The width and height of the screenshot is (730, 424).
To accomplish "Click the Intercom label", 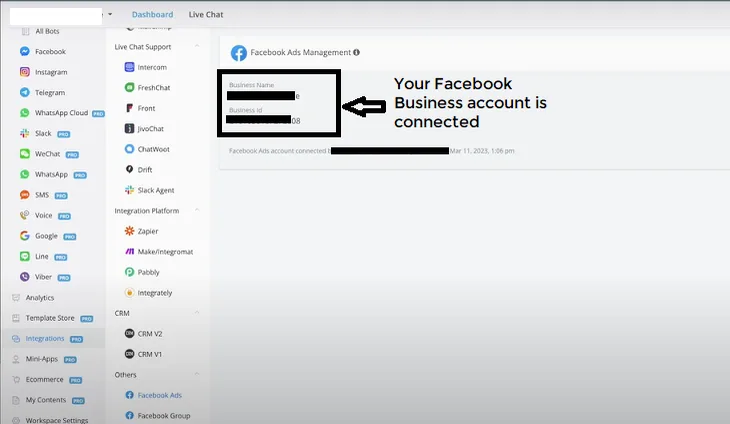I will (152, 67).
